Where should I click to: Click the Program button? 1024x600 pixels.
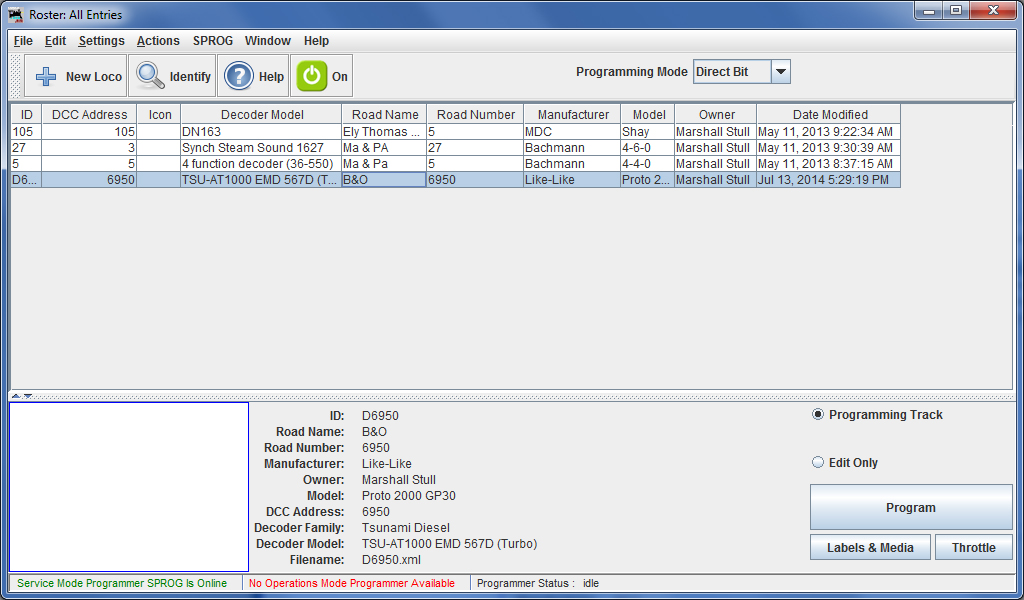[x=911, y=507]
